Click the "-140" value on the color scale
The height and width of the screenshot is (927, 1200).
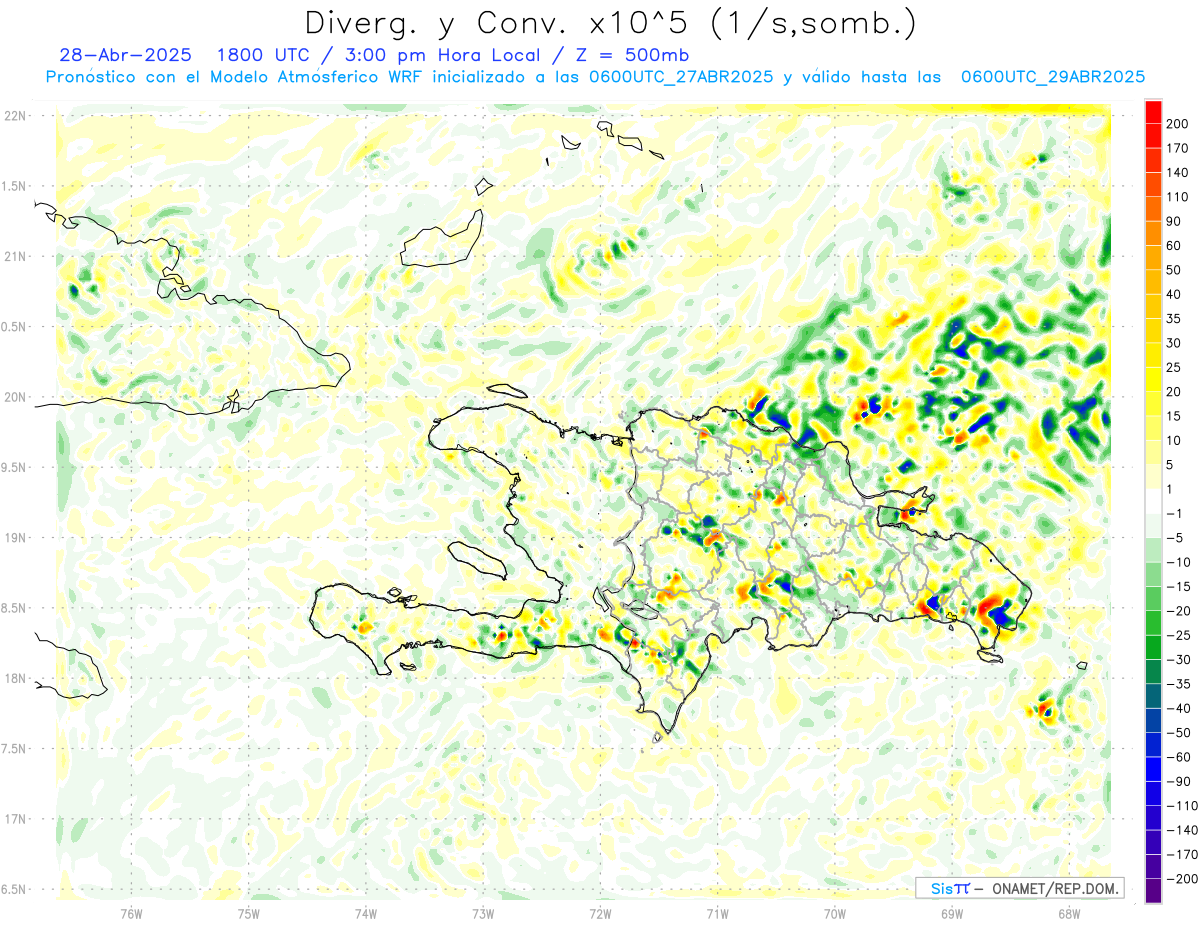coord(1180,830)
